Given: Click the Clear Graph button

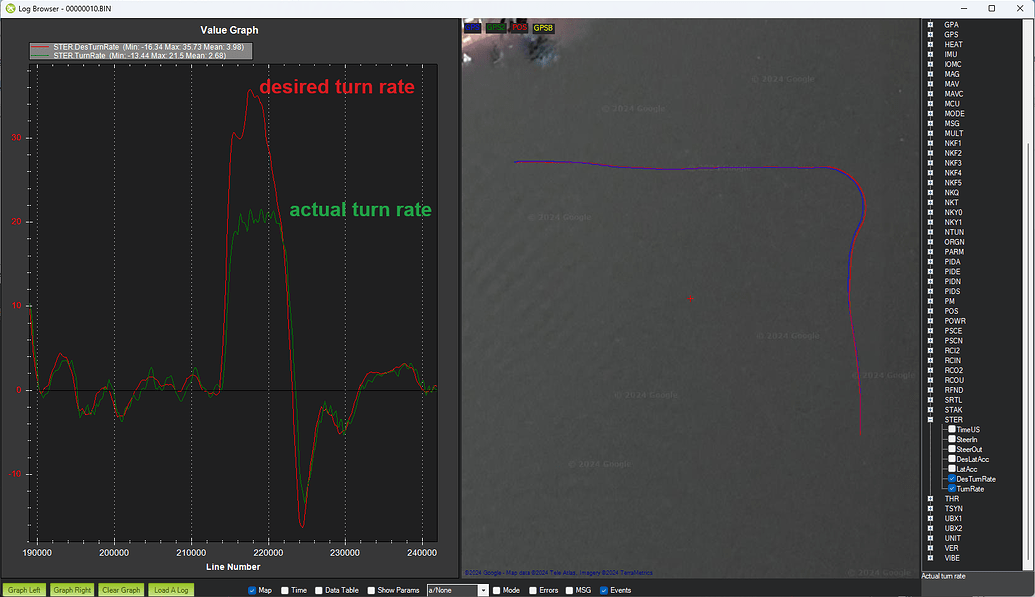Looking at the screenshot, I should [x=123, y=590].
